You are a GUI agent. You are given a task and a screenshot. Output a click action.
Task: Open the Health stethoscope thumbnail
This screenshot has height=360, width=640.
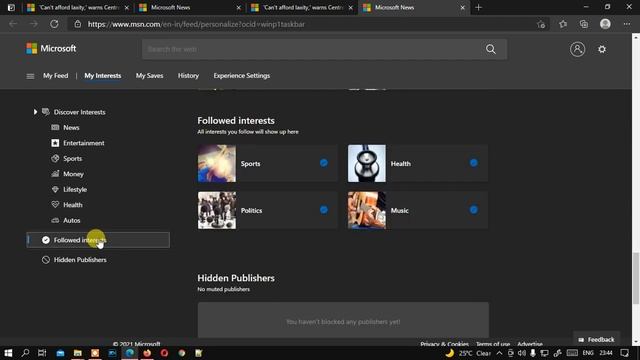[367, 163]
